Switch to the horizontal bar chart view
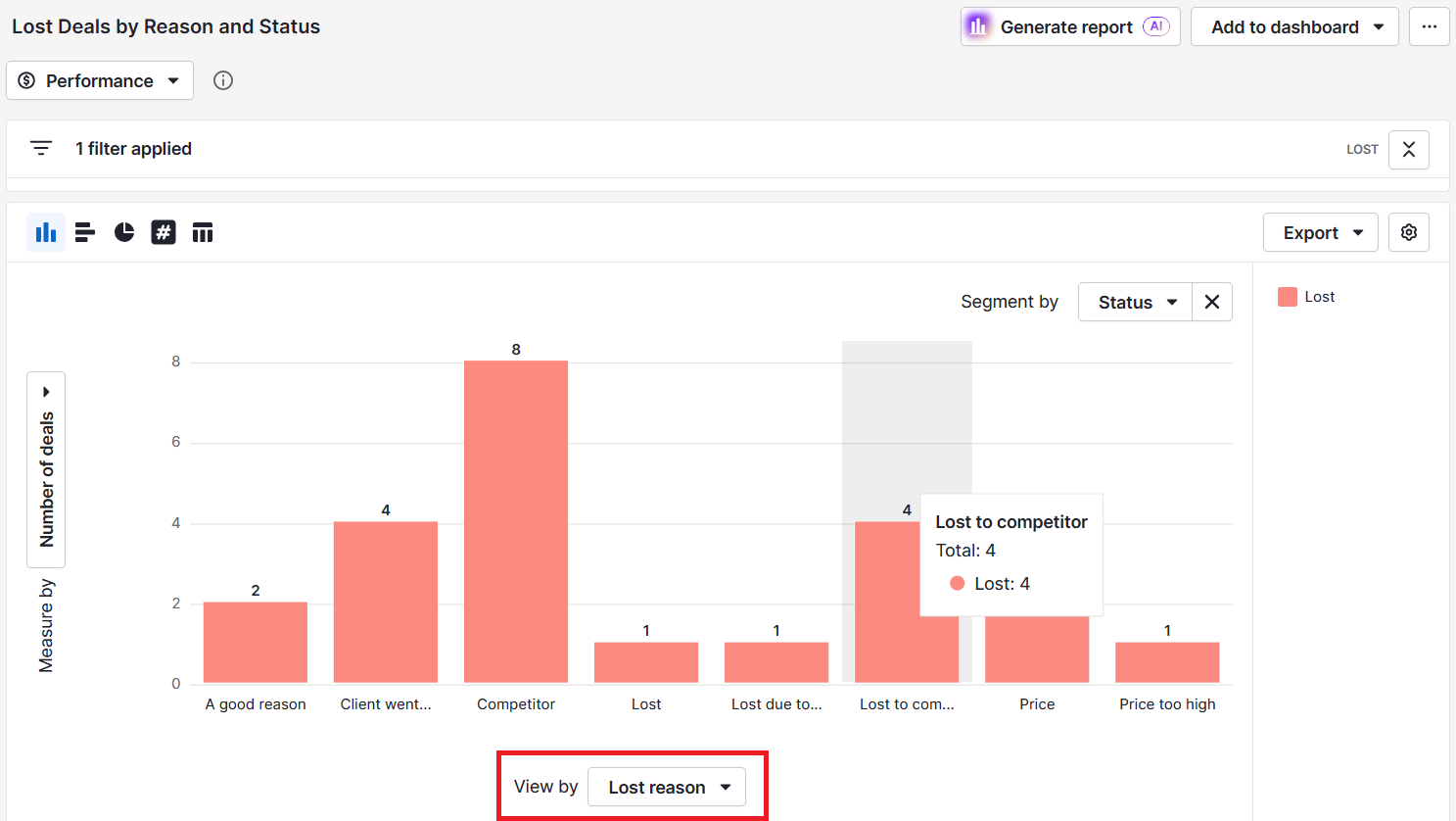 point(84,232)
